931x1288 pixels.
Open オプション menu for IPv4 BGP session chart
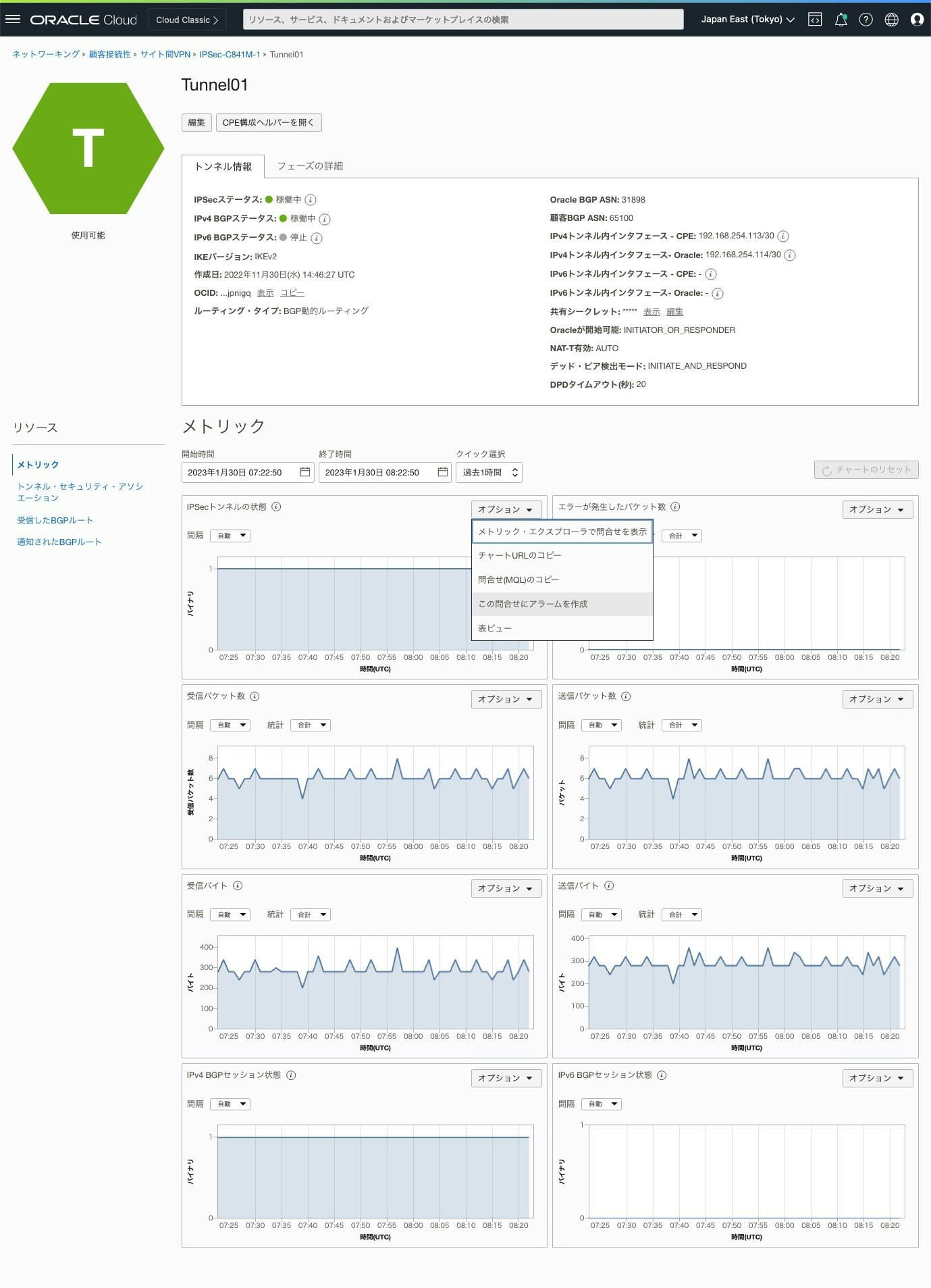pos(506,1078)
